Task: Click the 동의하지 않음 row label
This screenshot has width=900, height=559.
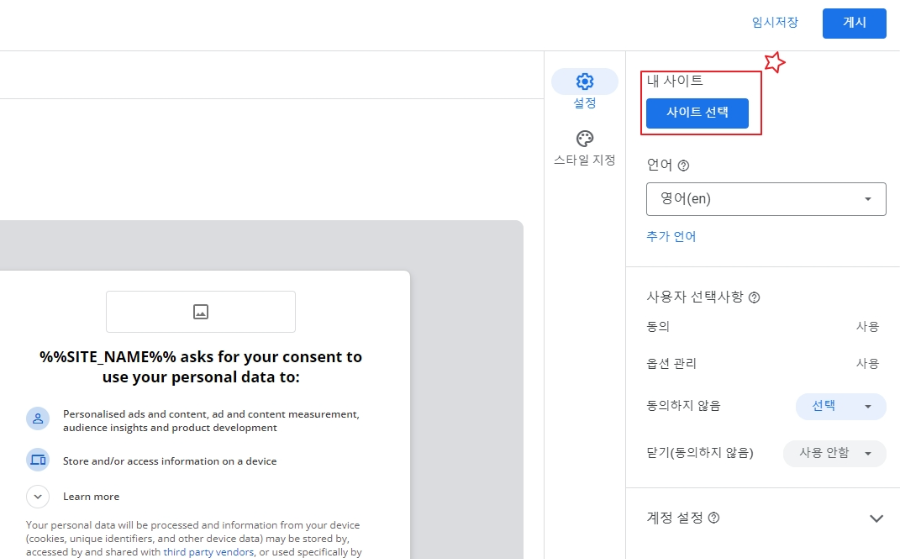Action: point(683,406)
